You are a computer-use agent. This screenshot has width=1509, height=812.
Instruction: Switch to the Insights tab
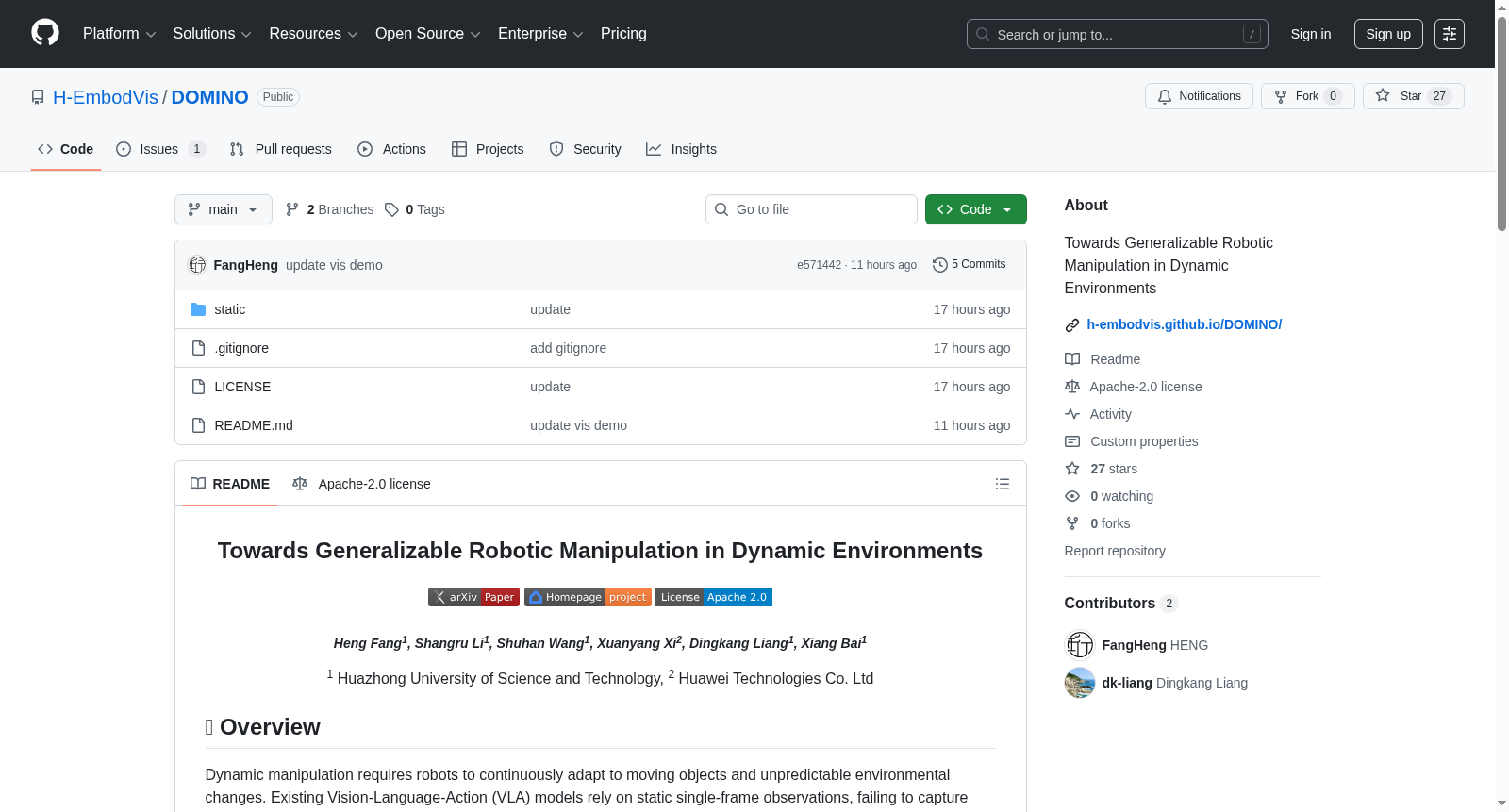[682, 149]
